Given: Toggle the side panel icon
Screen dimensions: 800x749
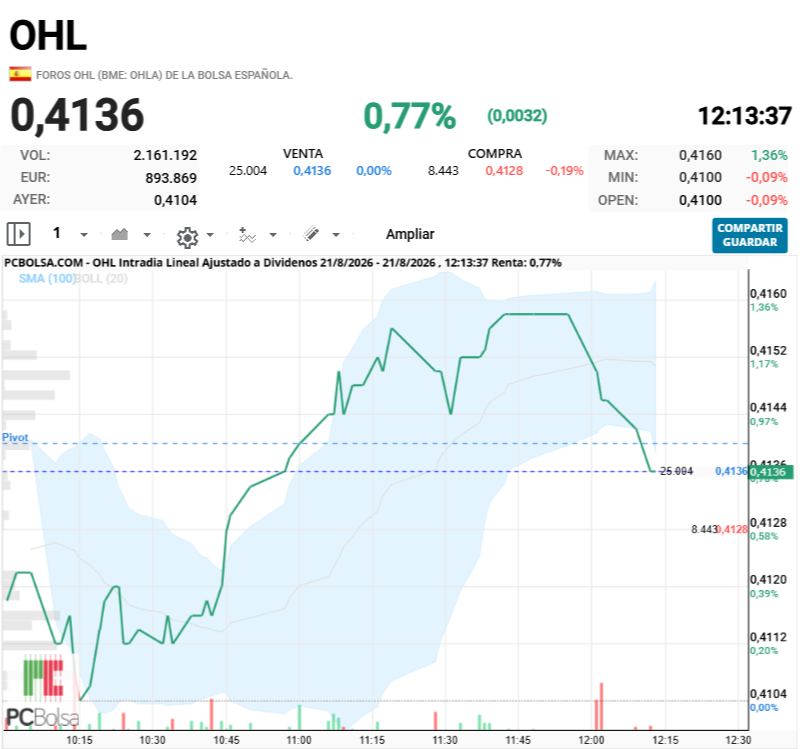Looking at the screenshot, I should tap(18, 234).
